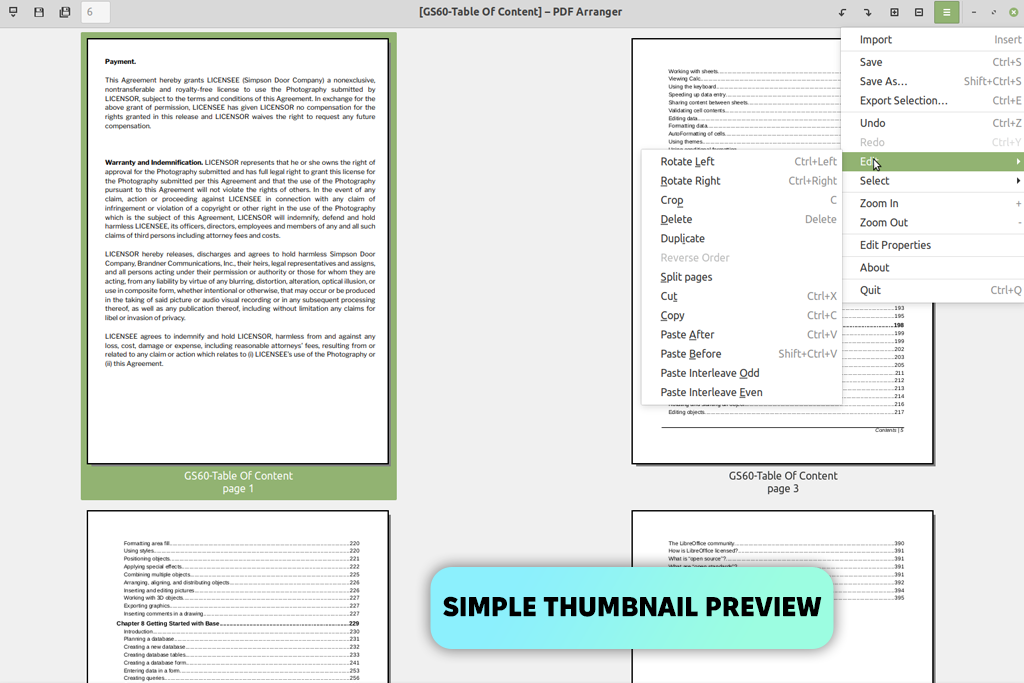Screen dimensions: 1024x683
Task: Choose Export Selection… menu entry
Action: click(x=933, y=101)
